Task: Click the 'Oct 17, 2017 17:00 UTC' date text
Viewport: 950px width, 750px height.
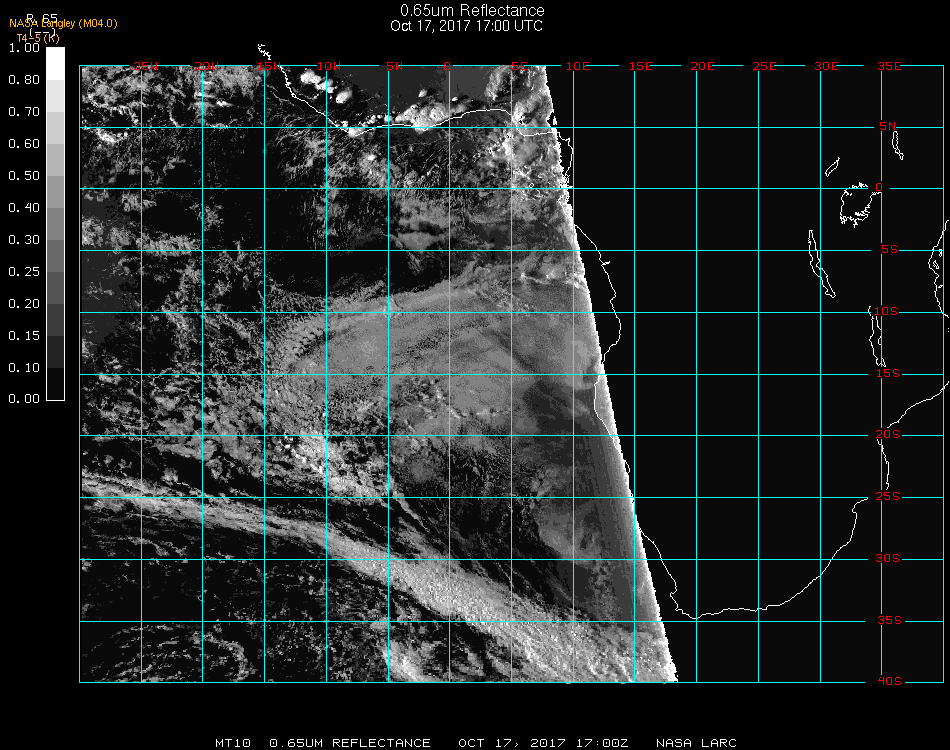Action: [467, 26]
